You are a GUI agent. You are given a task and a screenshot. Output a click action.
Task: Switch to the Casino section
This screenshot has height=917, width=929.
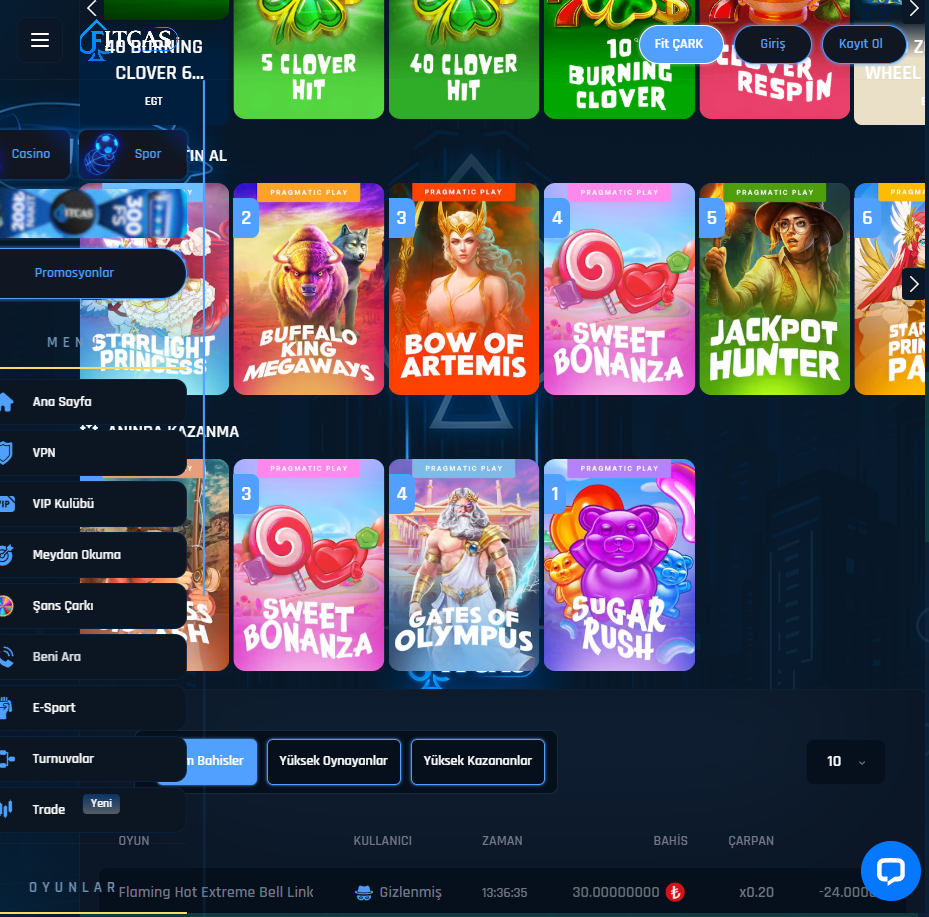(31, 154)
